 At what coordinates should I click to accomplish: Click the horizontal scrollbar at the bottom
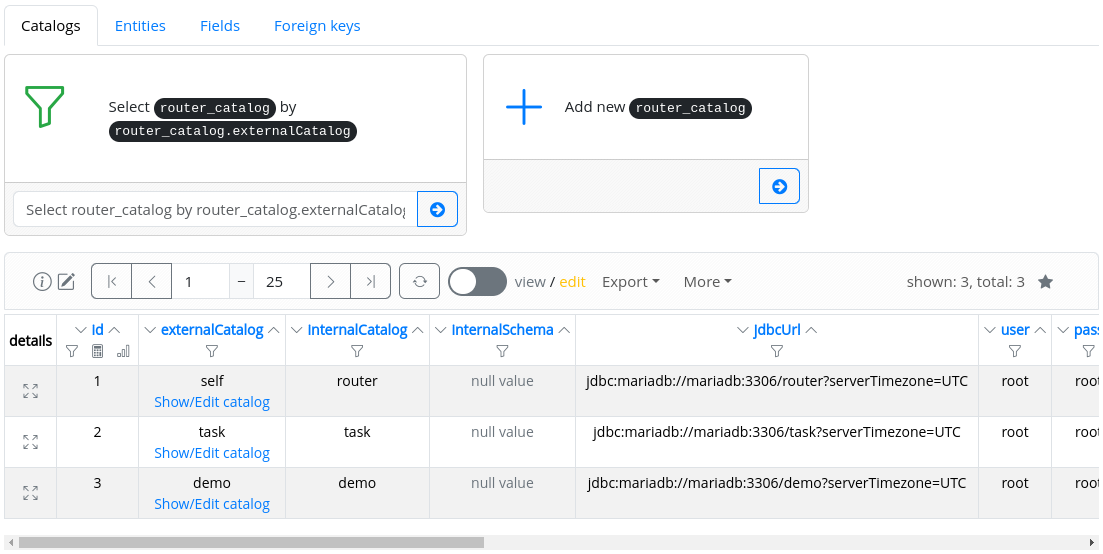click(250, 542)
